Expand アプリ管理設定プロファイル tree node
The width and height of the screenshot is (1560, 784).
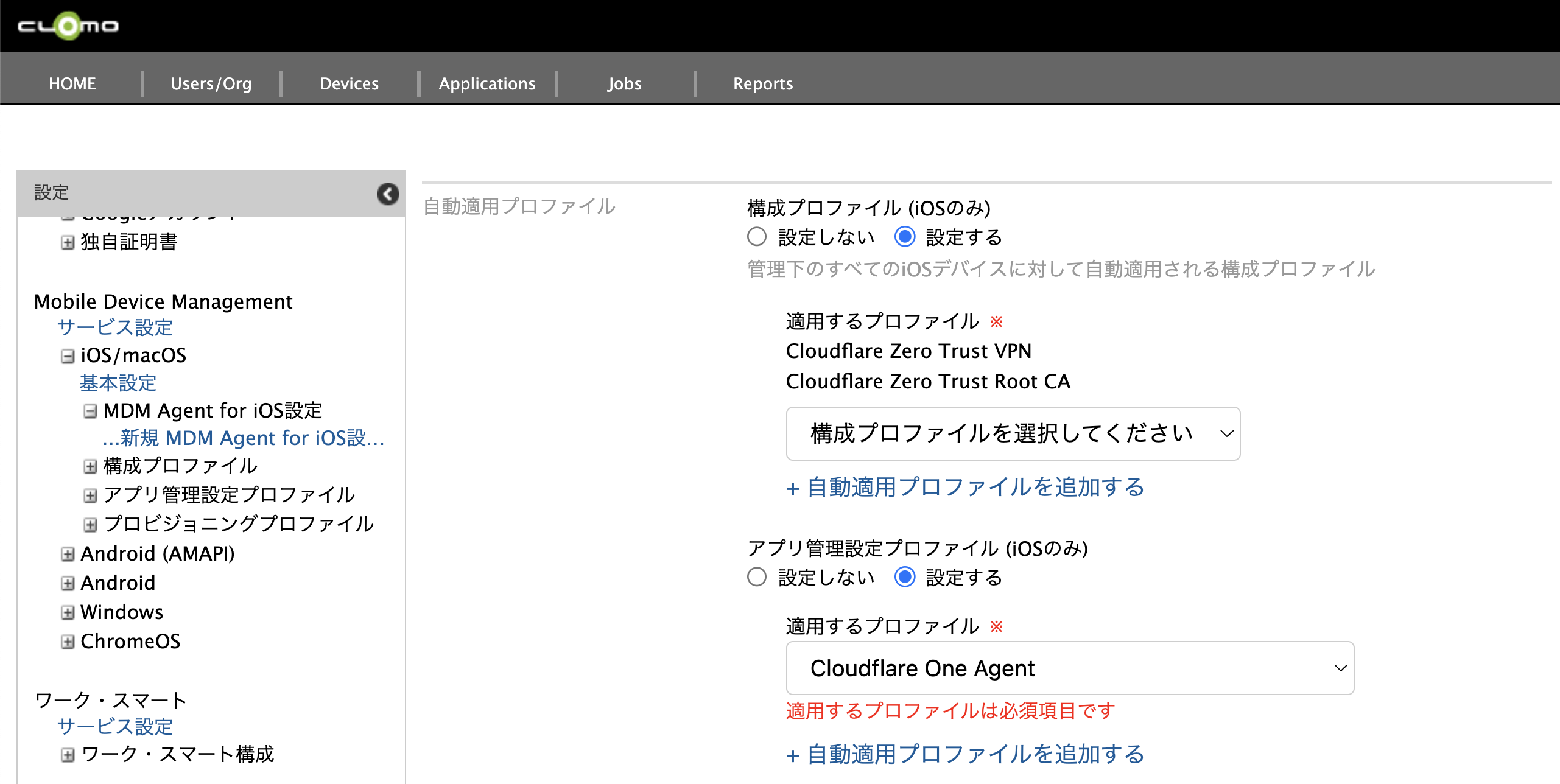(90, 495)
